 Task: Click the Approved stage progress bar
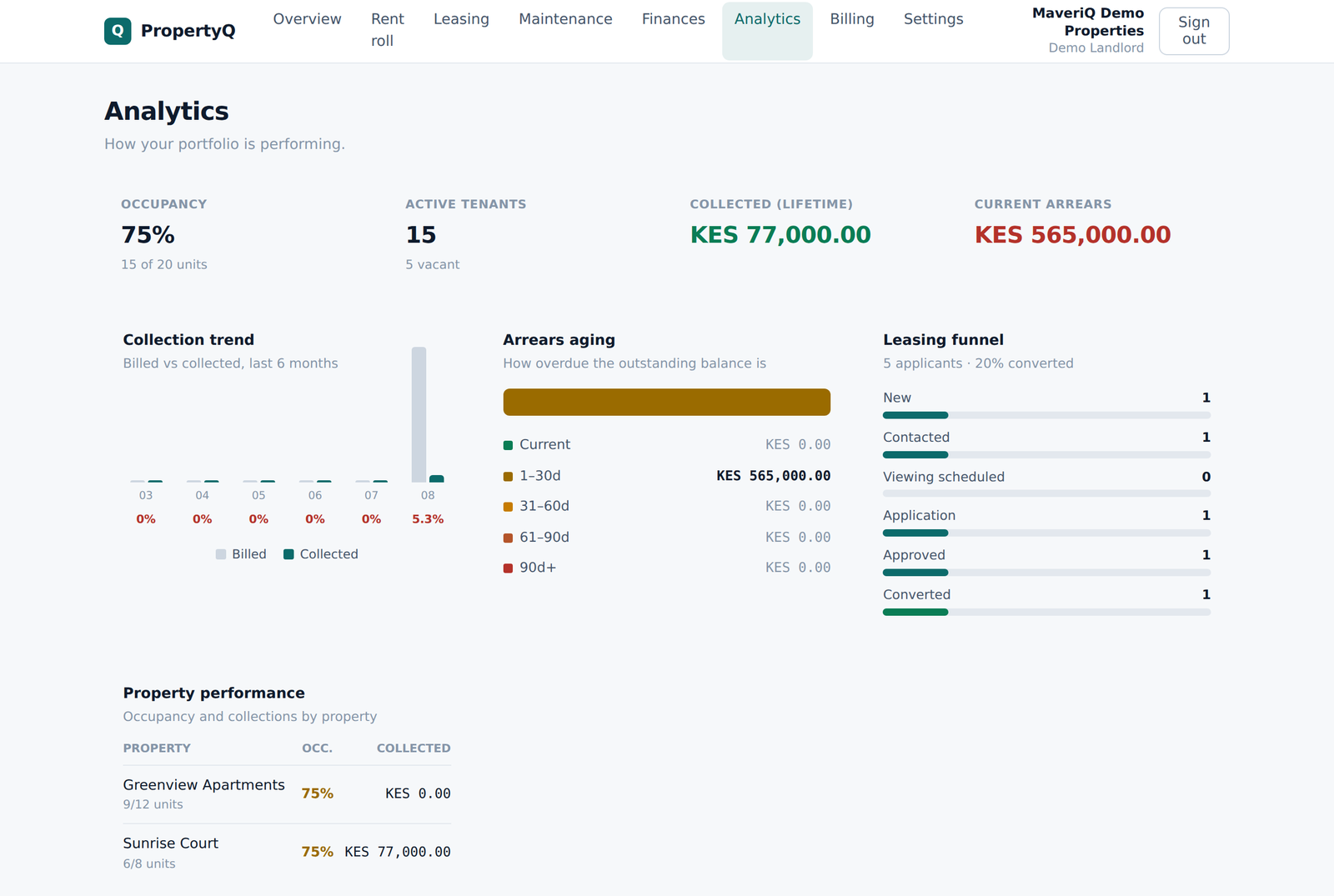(1046, 573)
